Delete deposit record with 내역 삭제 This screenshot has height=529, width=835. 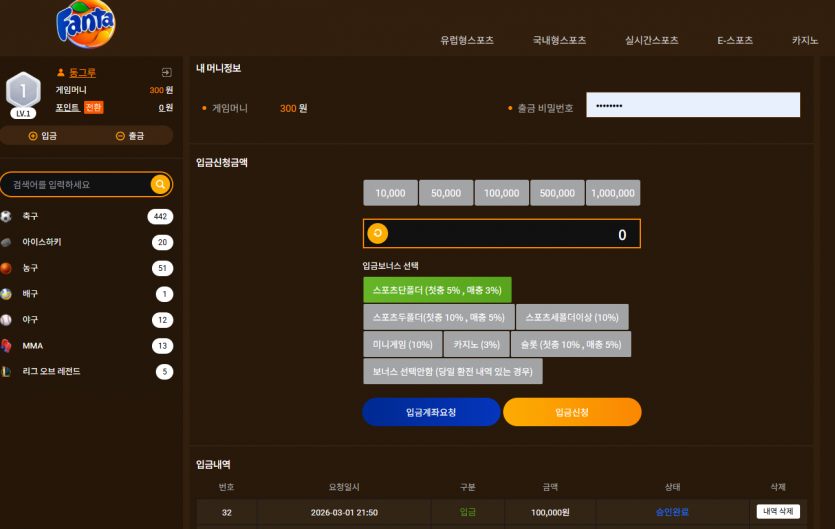[778, 511]
